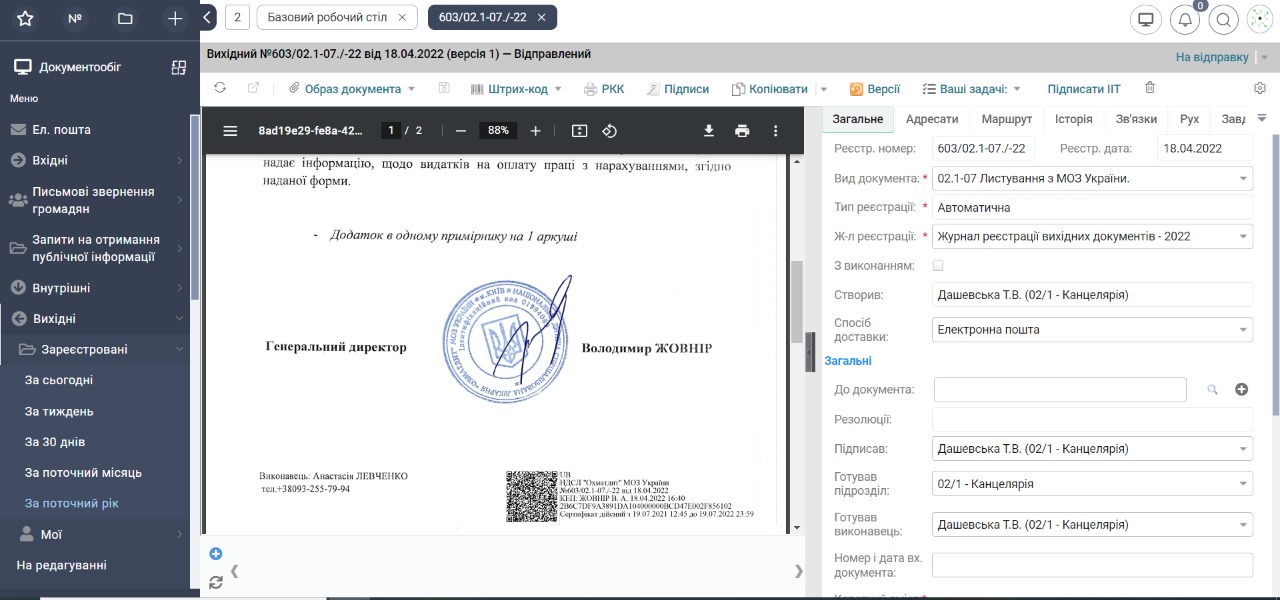Switch to the Адресати tab
This screenshot has width=1280, height=600.
click(x=933, y=118)
